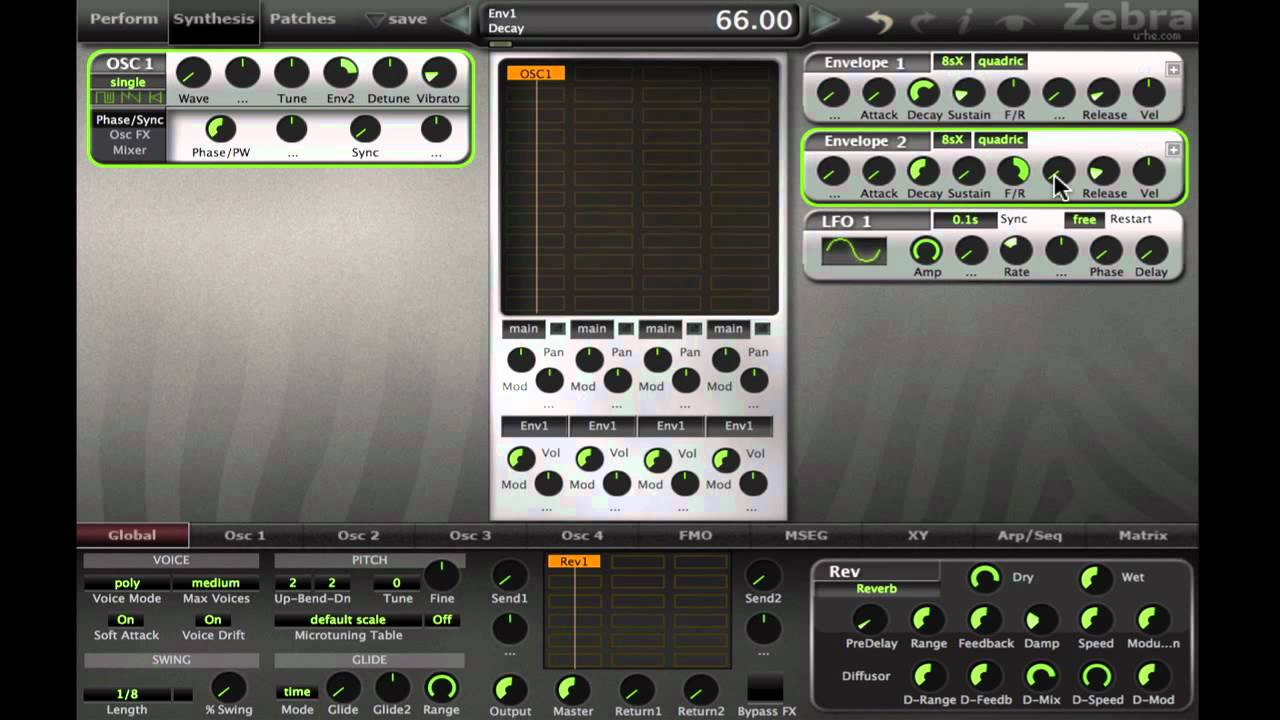
Task: Select the third waveform icon in OSC 1
Action: click(x=154, y=97)
